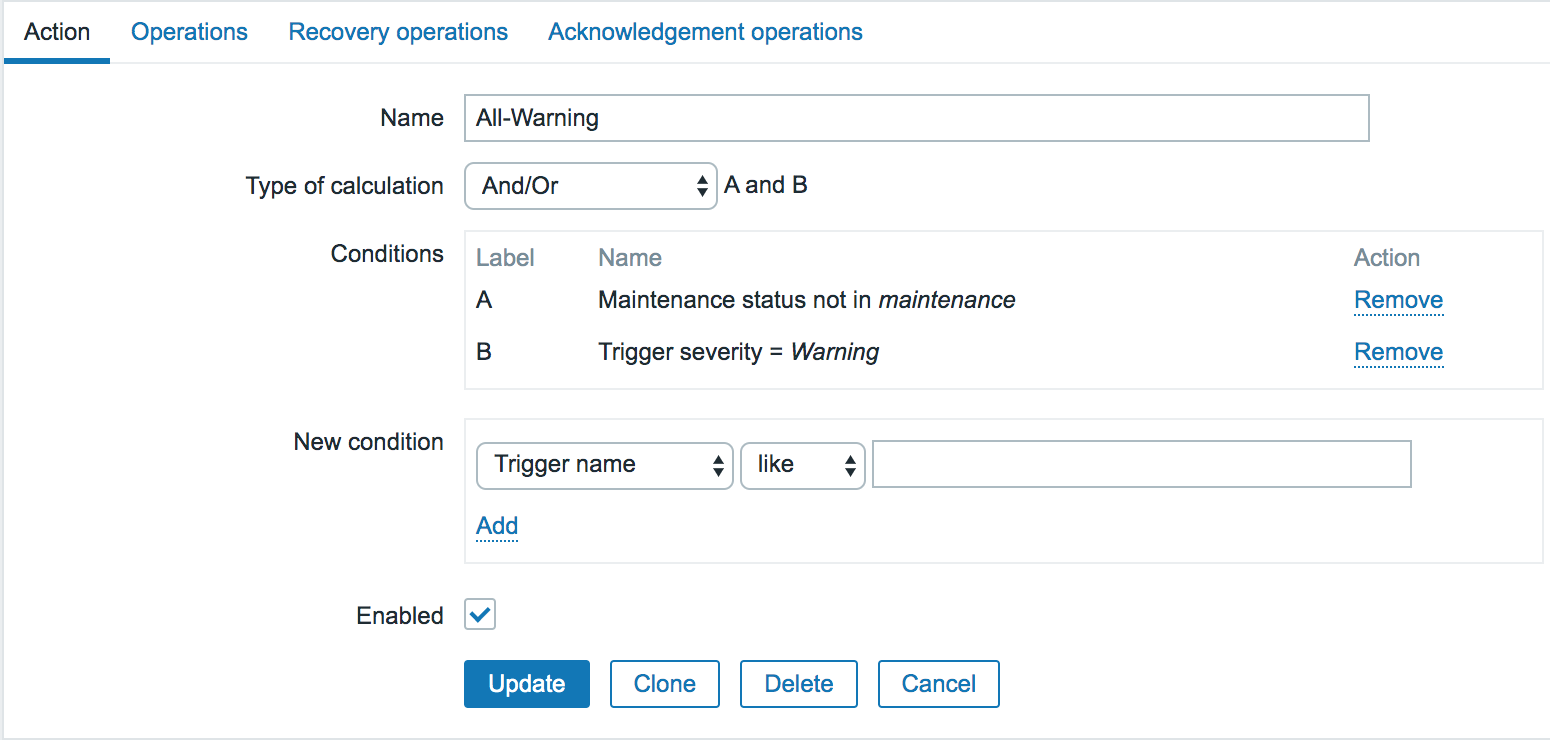Delete the All-Warning action

tap(798, 684)
